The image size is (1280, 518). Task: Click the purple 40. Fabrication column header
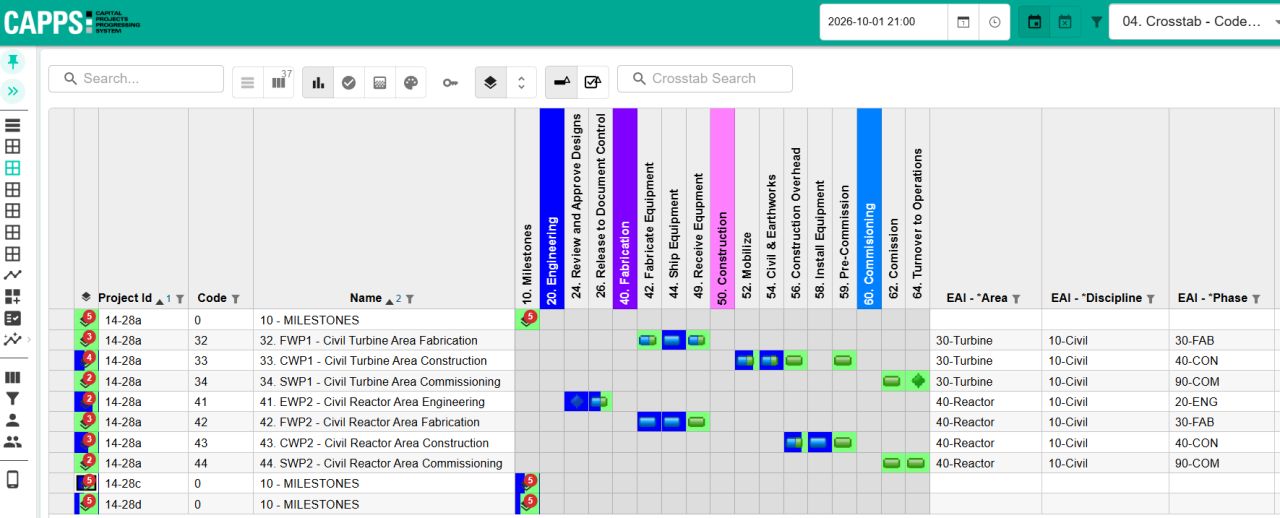[x=625, y=208]
